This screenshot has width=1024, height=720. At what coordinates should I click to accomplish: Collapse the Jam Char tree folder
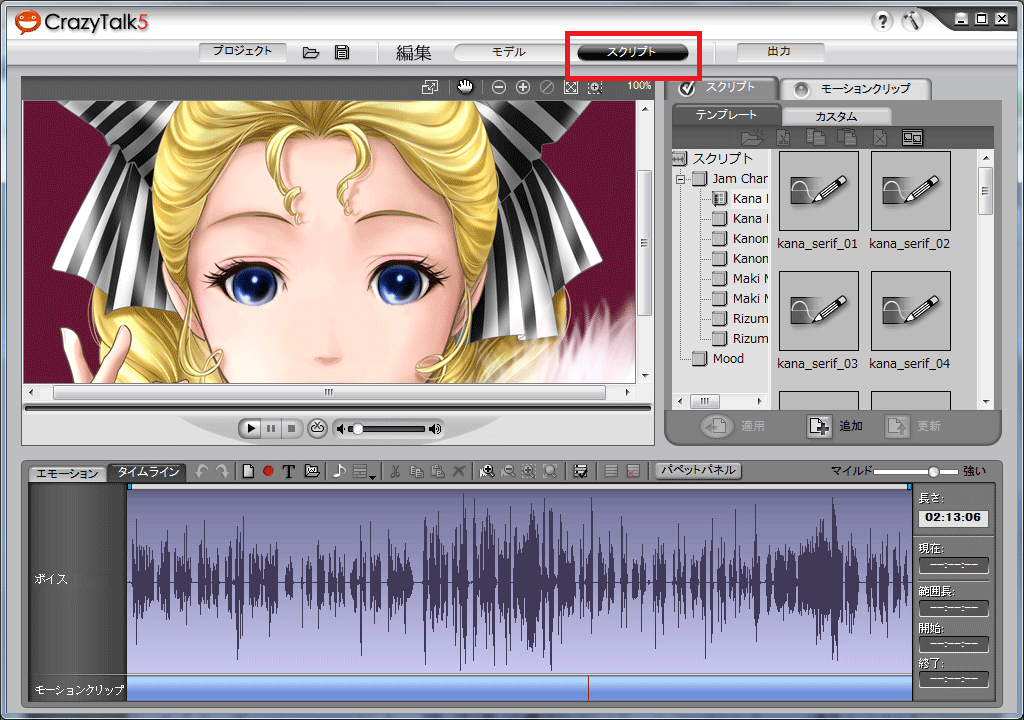click(680, 179)
